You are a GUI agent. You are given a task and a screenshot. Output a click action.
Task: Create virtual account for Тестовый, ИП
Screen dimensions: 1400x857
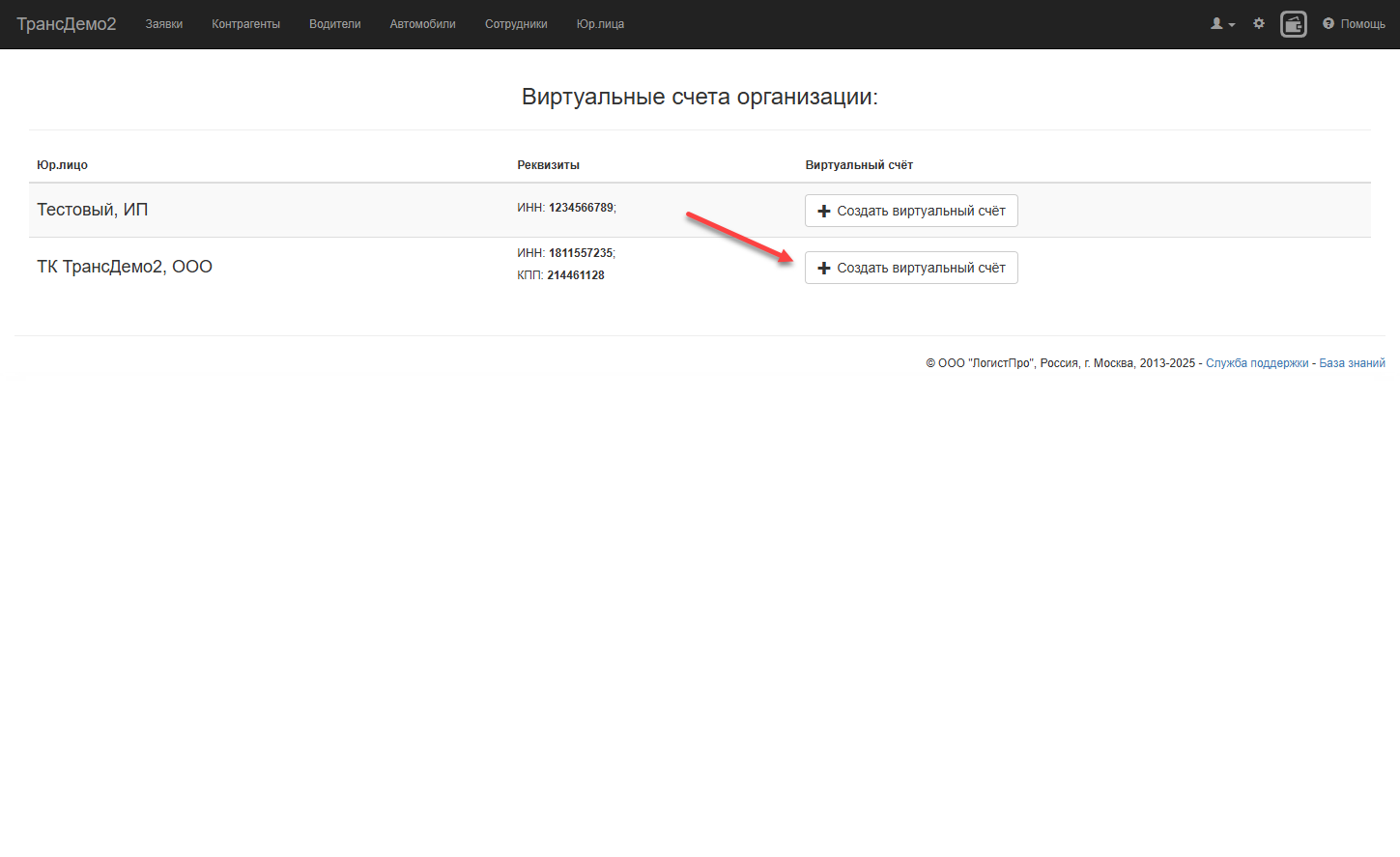pyautogui.click(x=911, y=211)
